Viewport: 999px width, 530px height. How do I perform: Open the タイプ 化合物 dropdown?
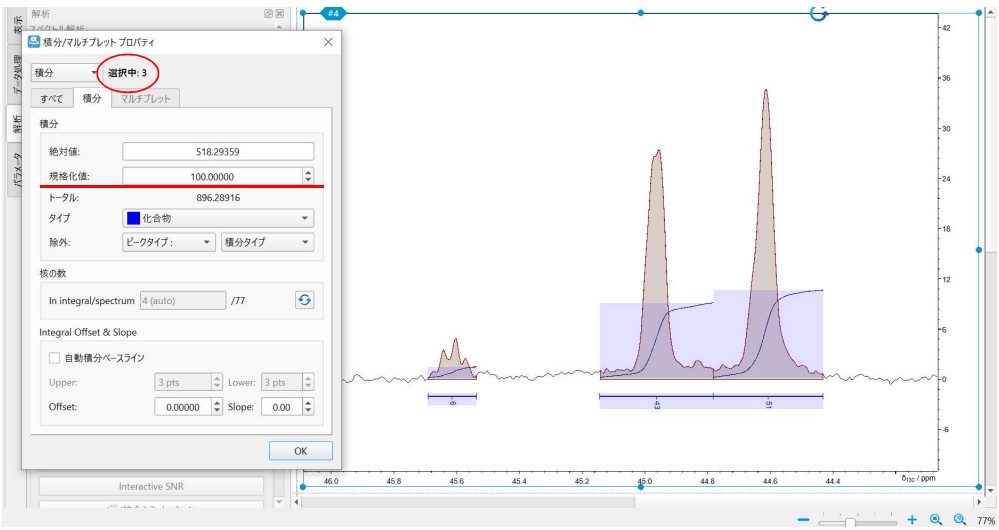click(x=218, y=217)
